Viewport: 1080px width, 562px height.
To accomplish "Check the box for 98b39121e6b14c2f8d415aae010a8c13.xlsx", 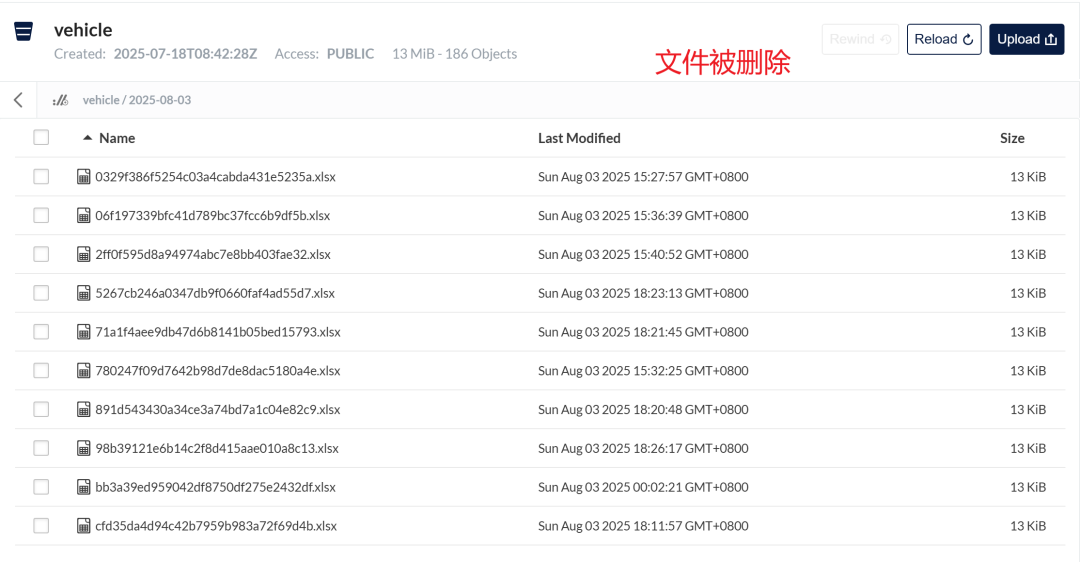I will 41,448.
